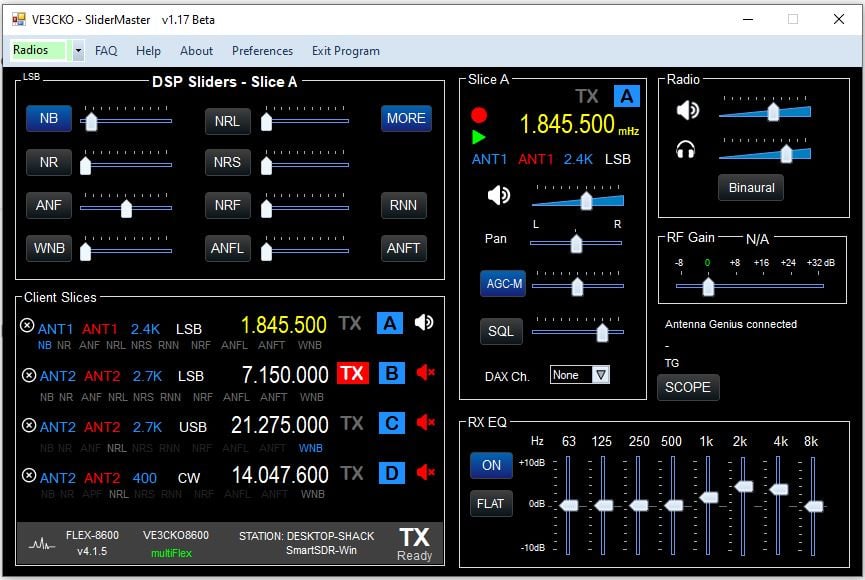Click the 63 Hz RX EQ band slider
This screenshot has height=580, width=865.
click(x=568, y=505)
